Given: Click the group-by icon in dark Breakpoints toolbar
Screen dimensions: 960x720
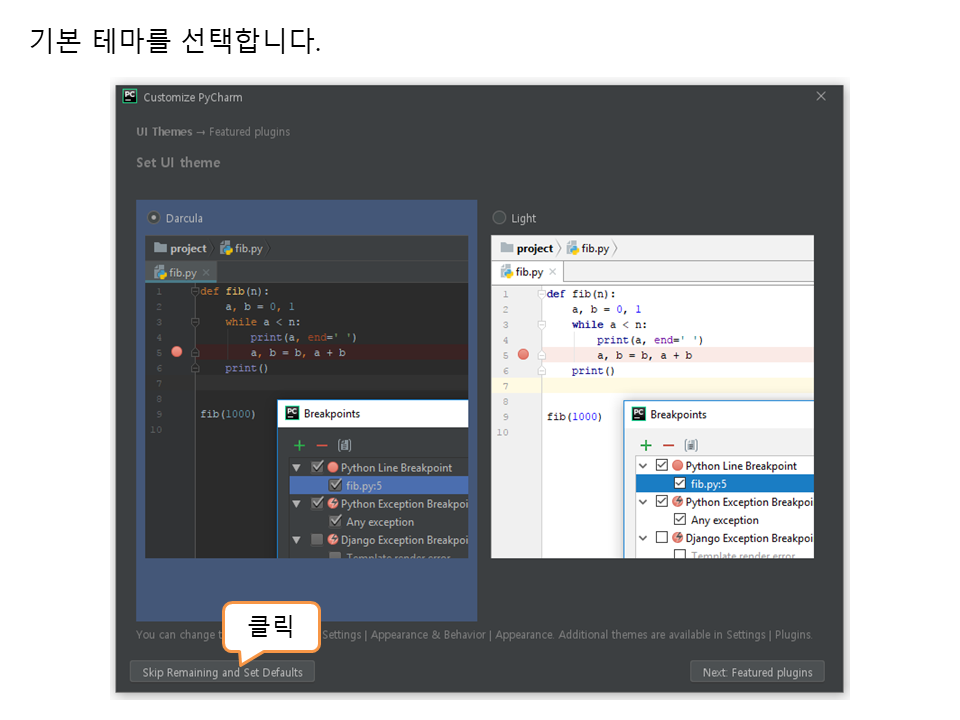Looking at the screenshot, I should point(344,445).
